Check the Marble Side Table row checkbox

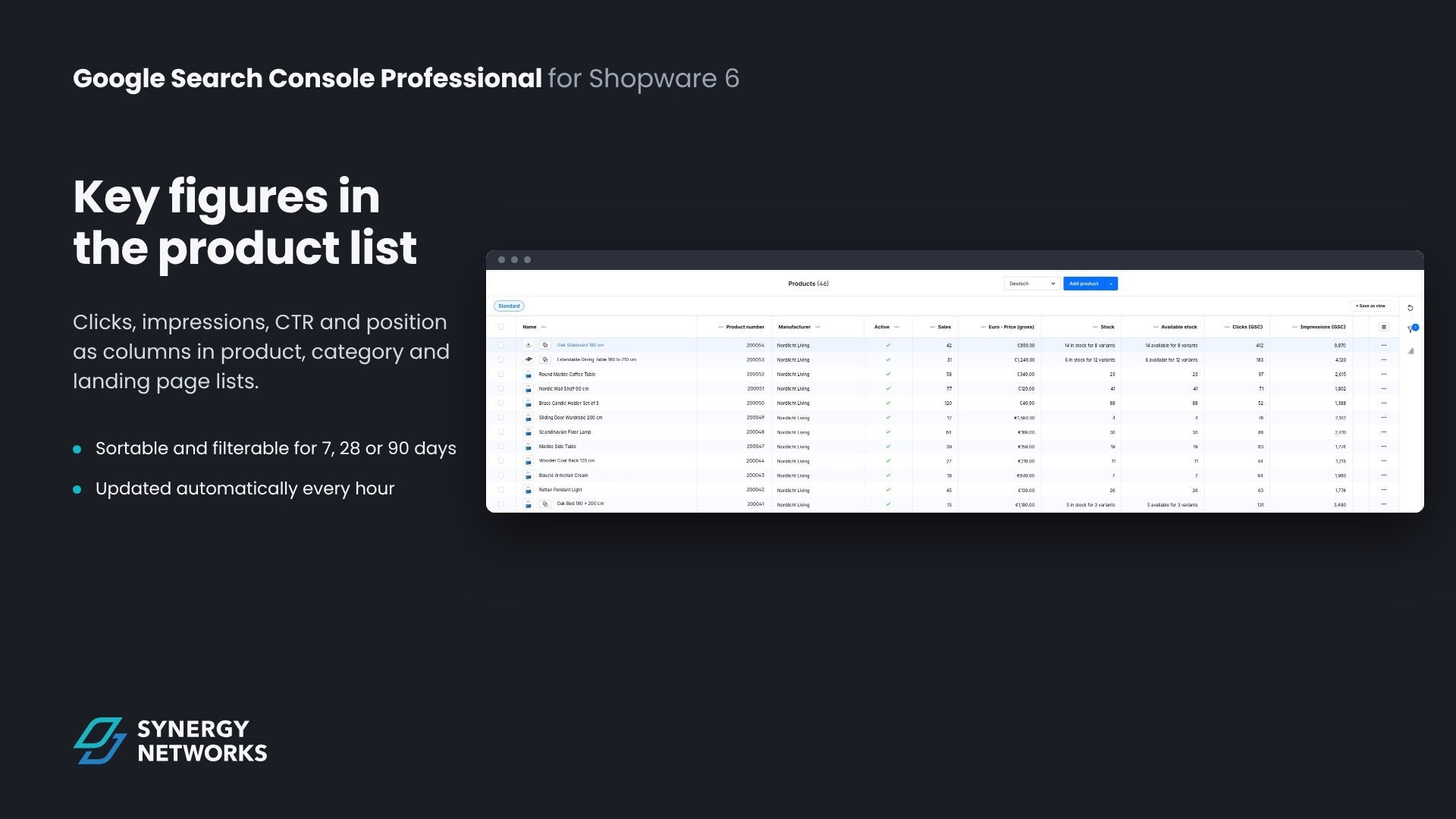500,447
